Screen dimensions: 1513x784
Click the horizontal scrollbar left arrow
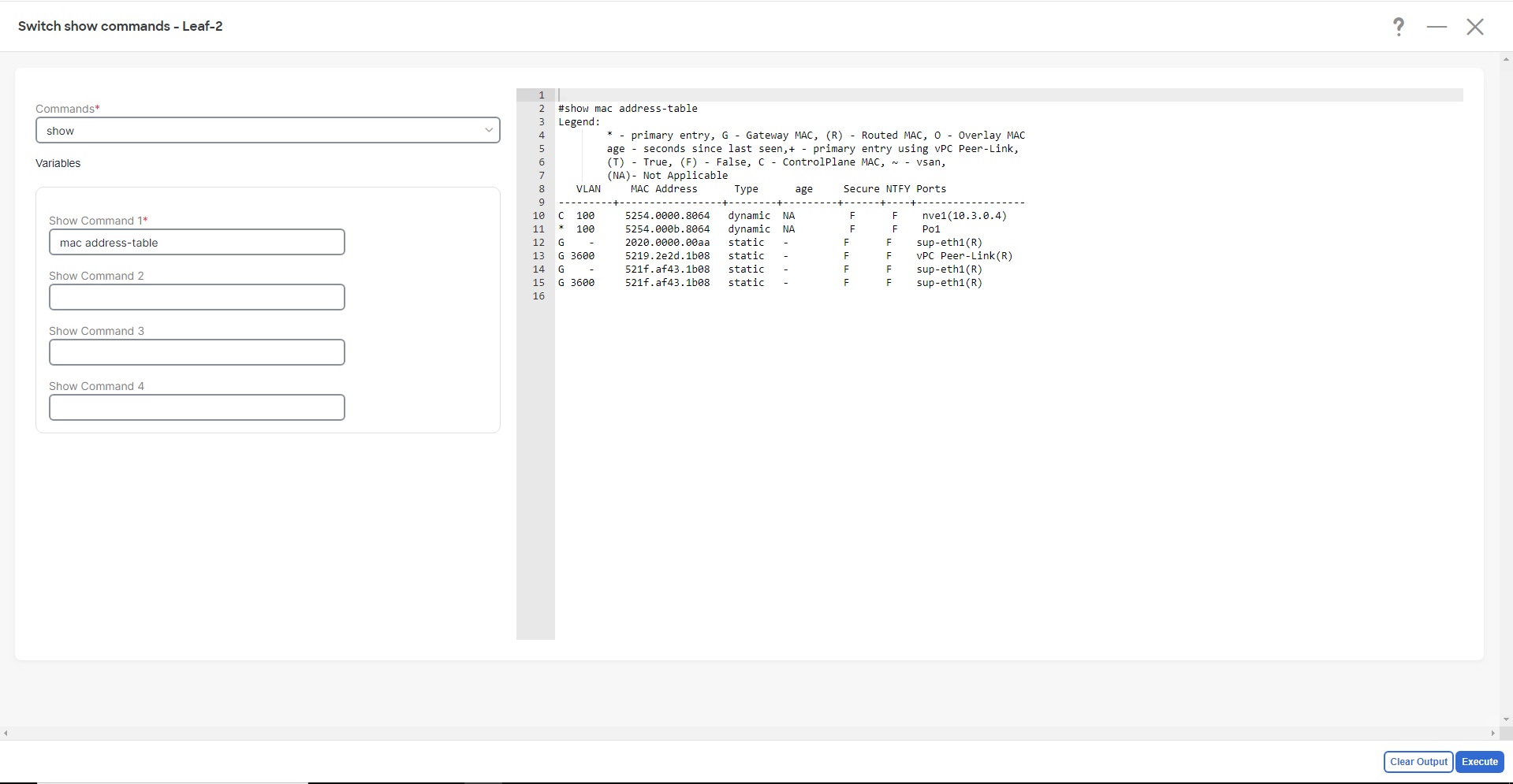pyautogui.click(x=6, y=734)
